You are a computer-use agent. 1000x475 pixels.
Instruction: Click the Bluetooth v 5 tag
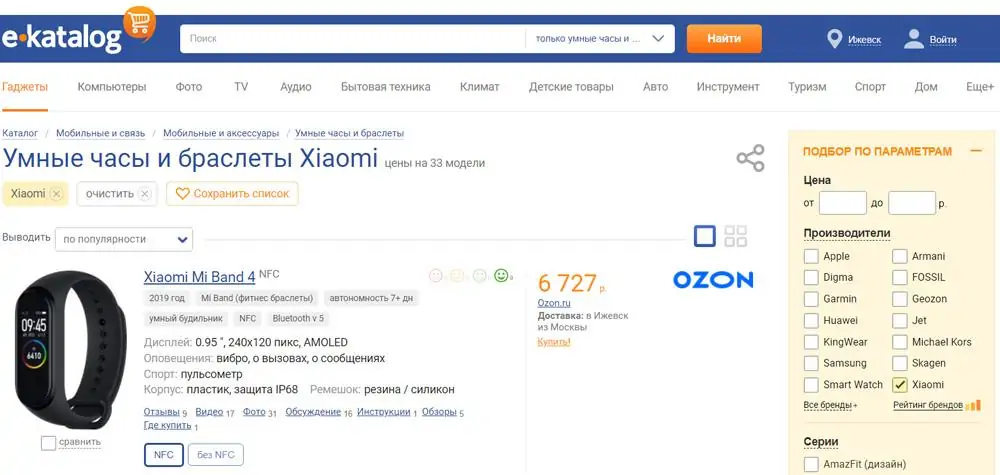[298, 318]
